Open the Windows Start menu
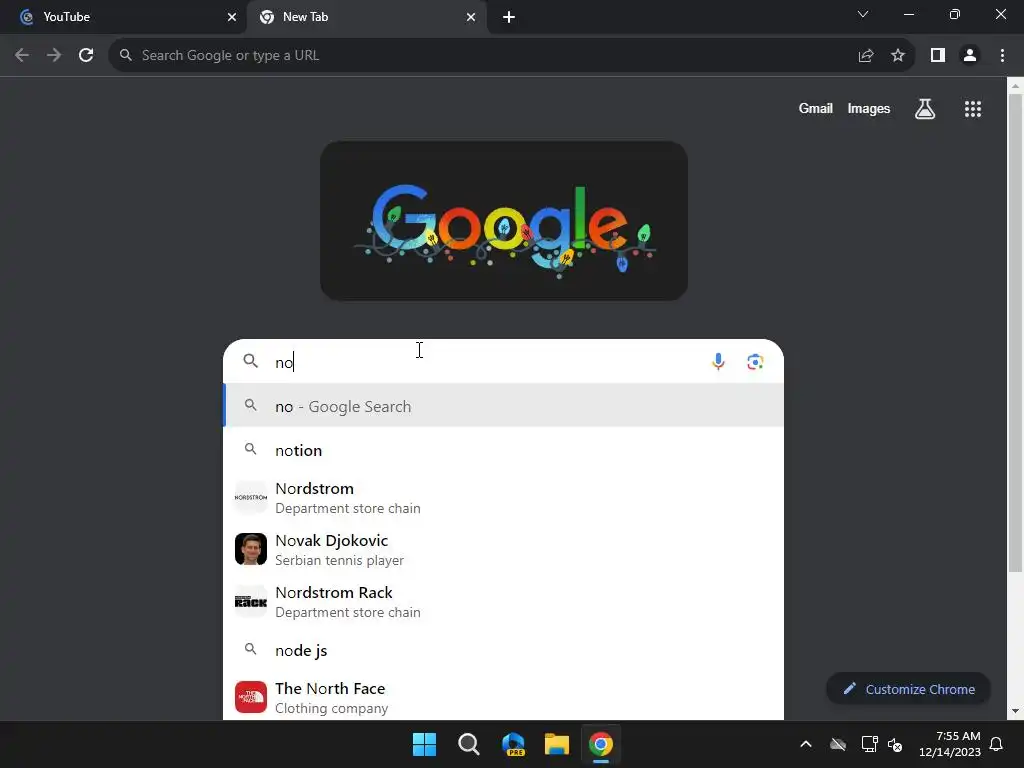 point(424,744)
